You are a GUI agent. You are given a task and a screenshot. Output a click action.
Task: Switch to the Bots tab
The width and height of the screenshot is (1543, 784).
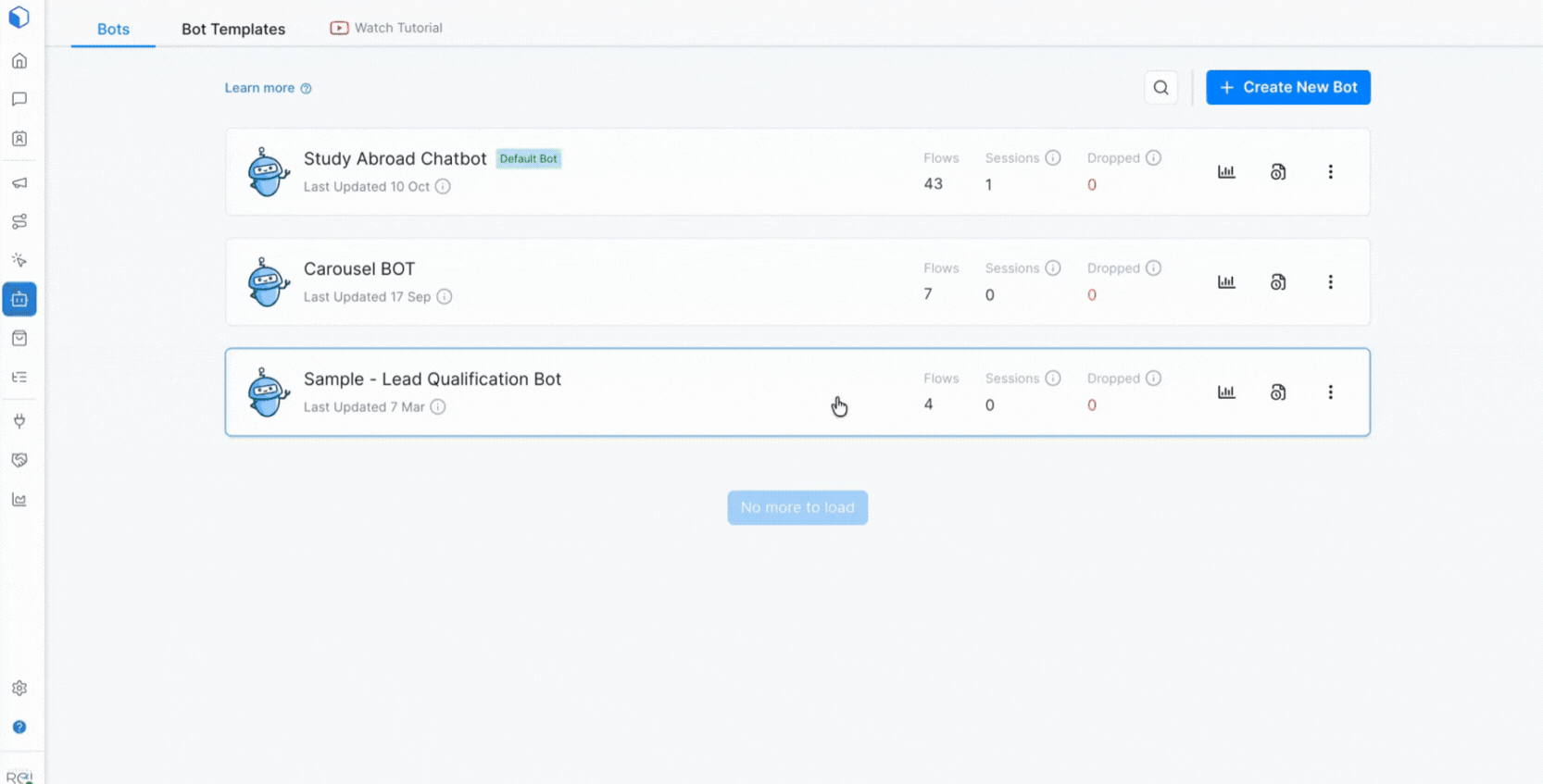coord(113,29)
